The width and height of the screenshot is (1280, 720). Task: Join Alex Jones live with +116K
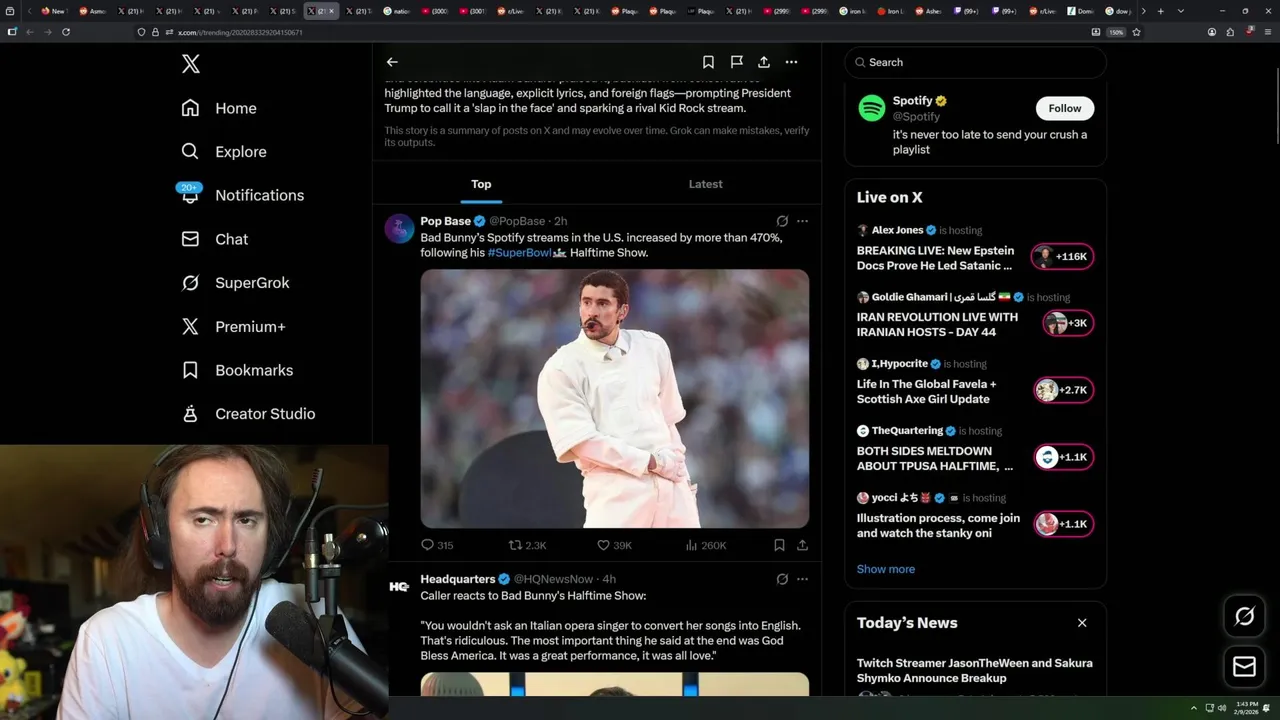click(x=1063, y=257)
